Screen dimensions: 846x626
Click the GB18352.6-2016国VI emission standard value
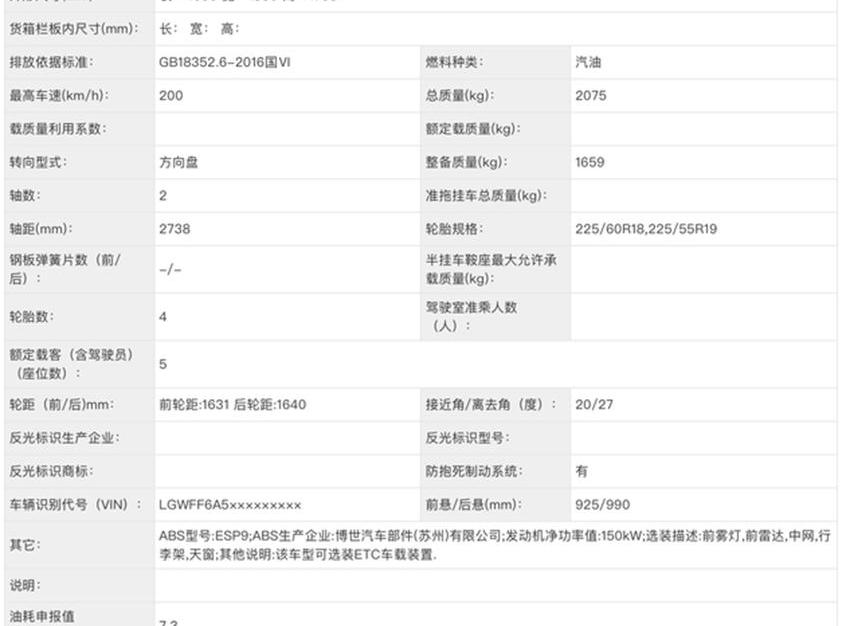pos(224,62)
